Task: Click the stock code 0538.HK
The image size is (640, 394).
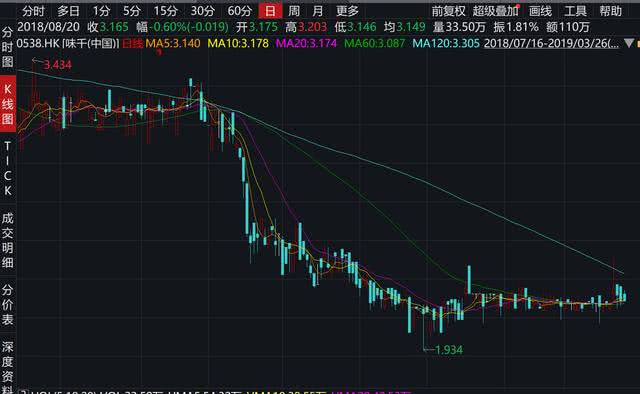Action: click(x=39, y=43)
